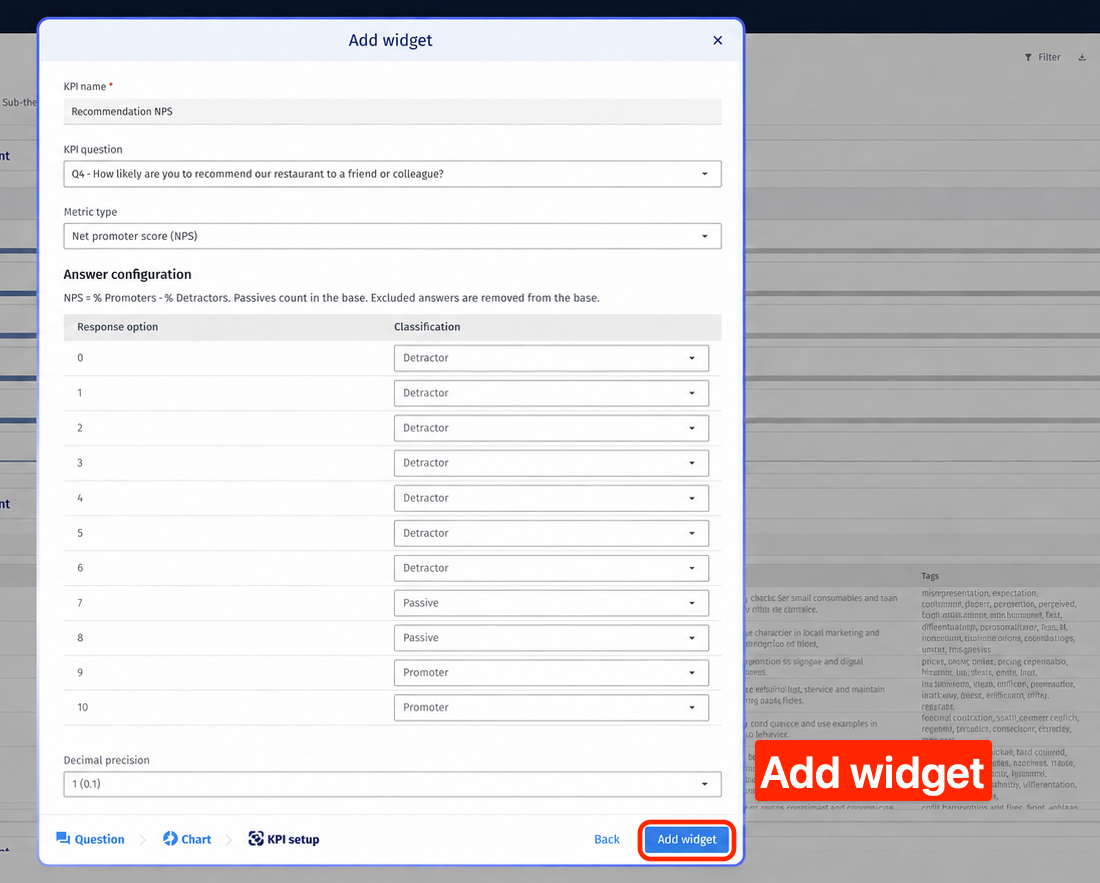
Task: Click the download icon beside Filter
Action: coord(1082,58)
